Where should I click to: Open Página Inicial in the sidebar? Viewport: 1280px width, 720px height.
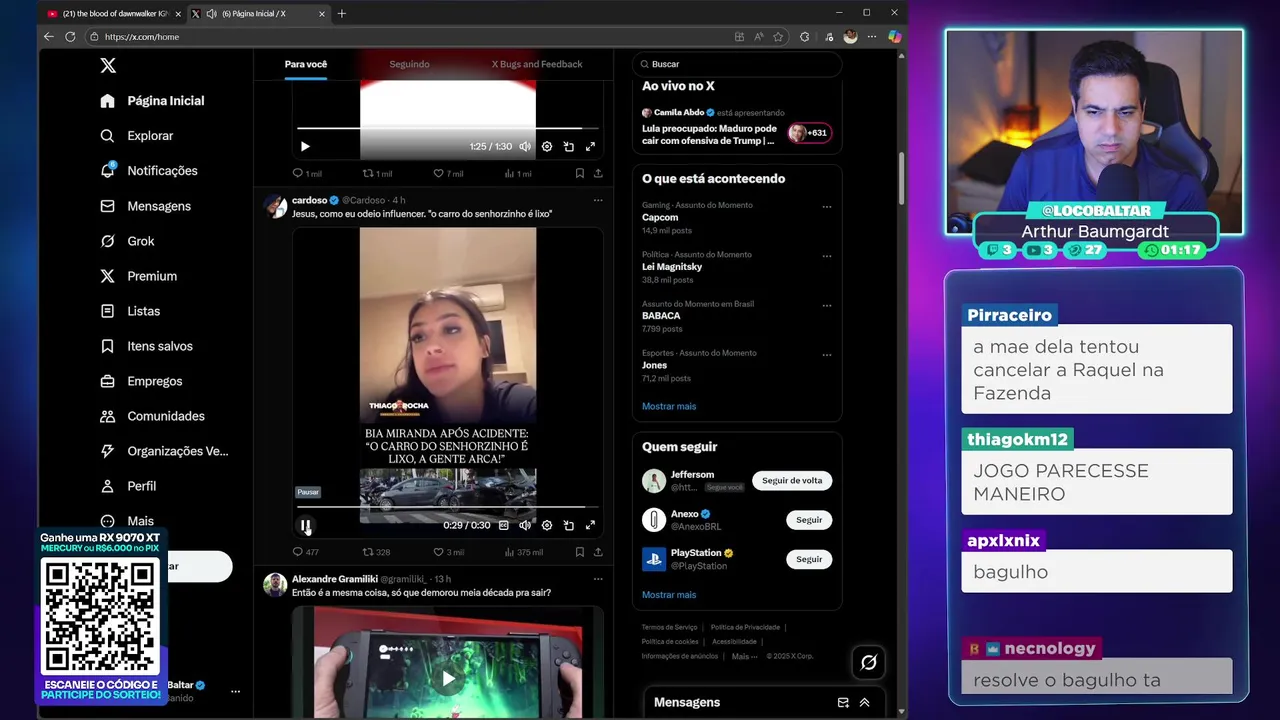pos(153,101)
